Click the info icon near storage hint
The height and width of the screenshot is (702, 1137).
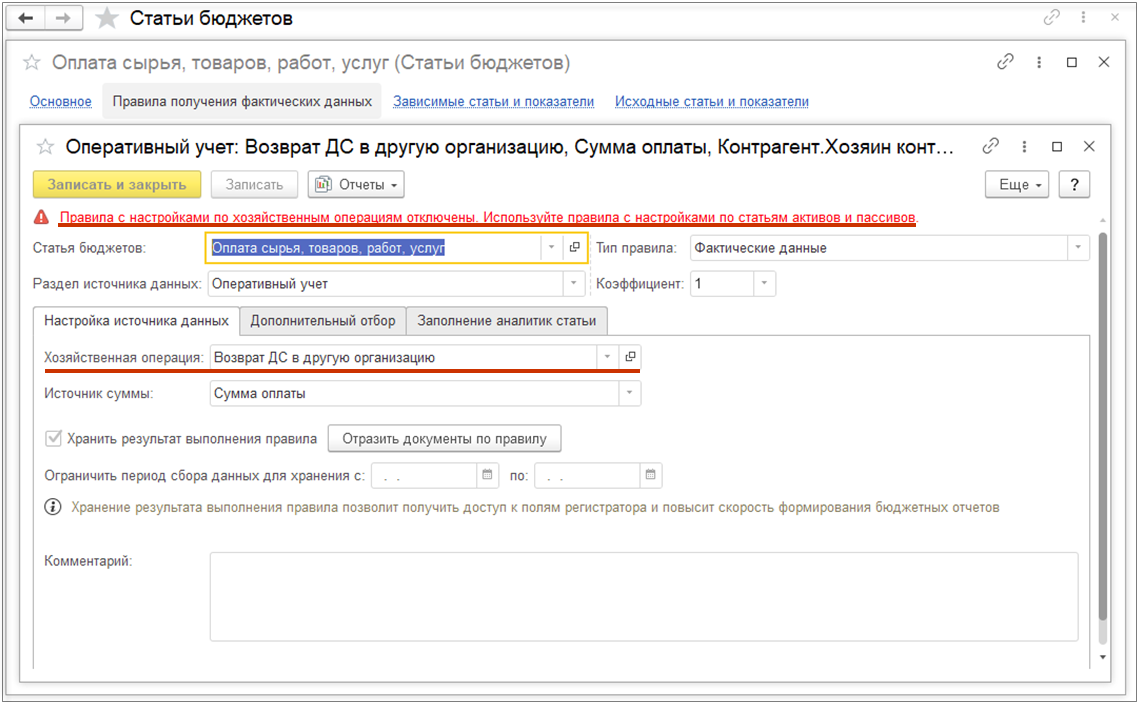tap(53, 507)
